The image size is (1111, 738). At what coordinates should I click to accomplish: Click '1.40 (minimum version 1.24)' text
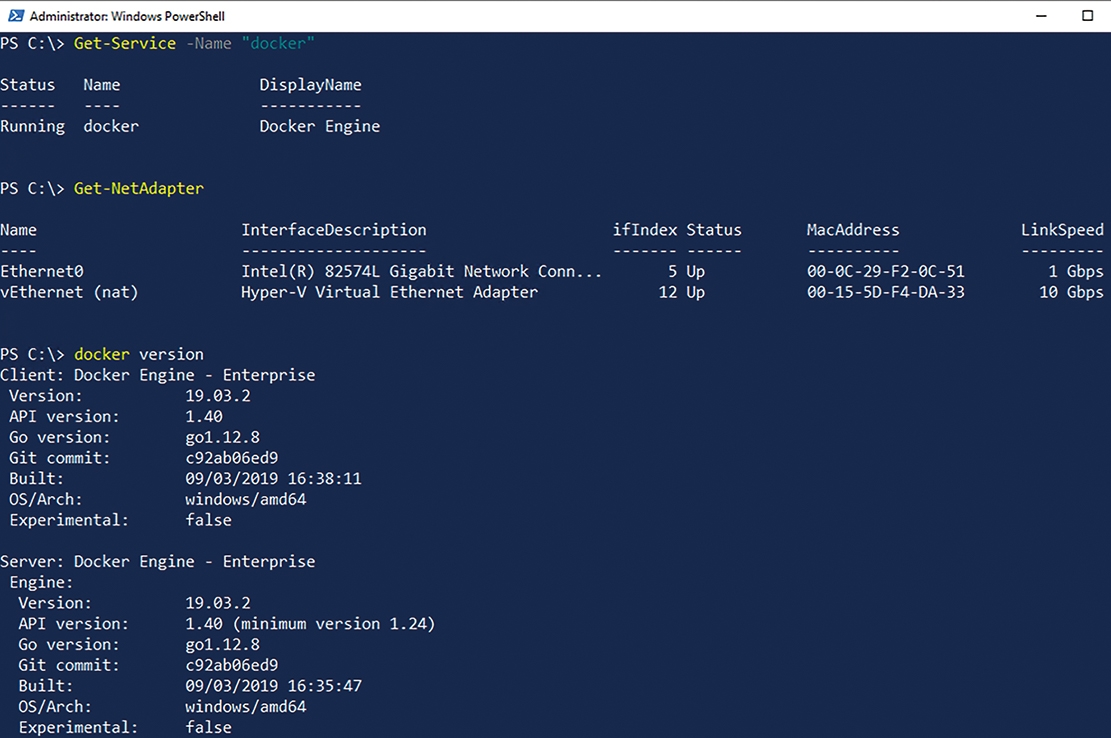(x=310, y=624)
